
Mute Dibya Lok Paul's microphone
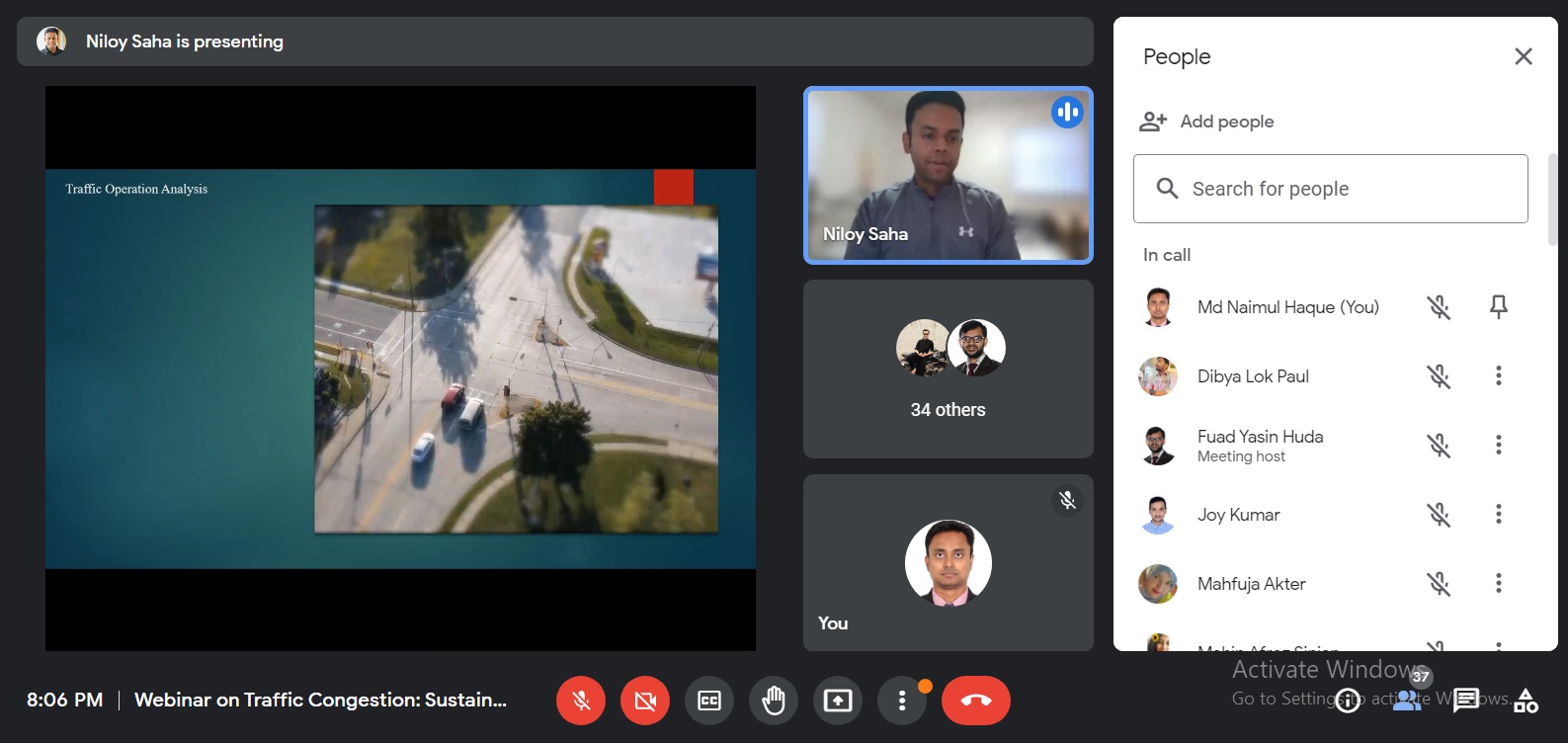1439,376
